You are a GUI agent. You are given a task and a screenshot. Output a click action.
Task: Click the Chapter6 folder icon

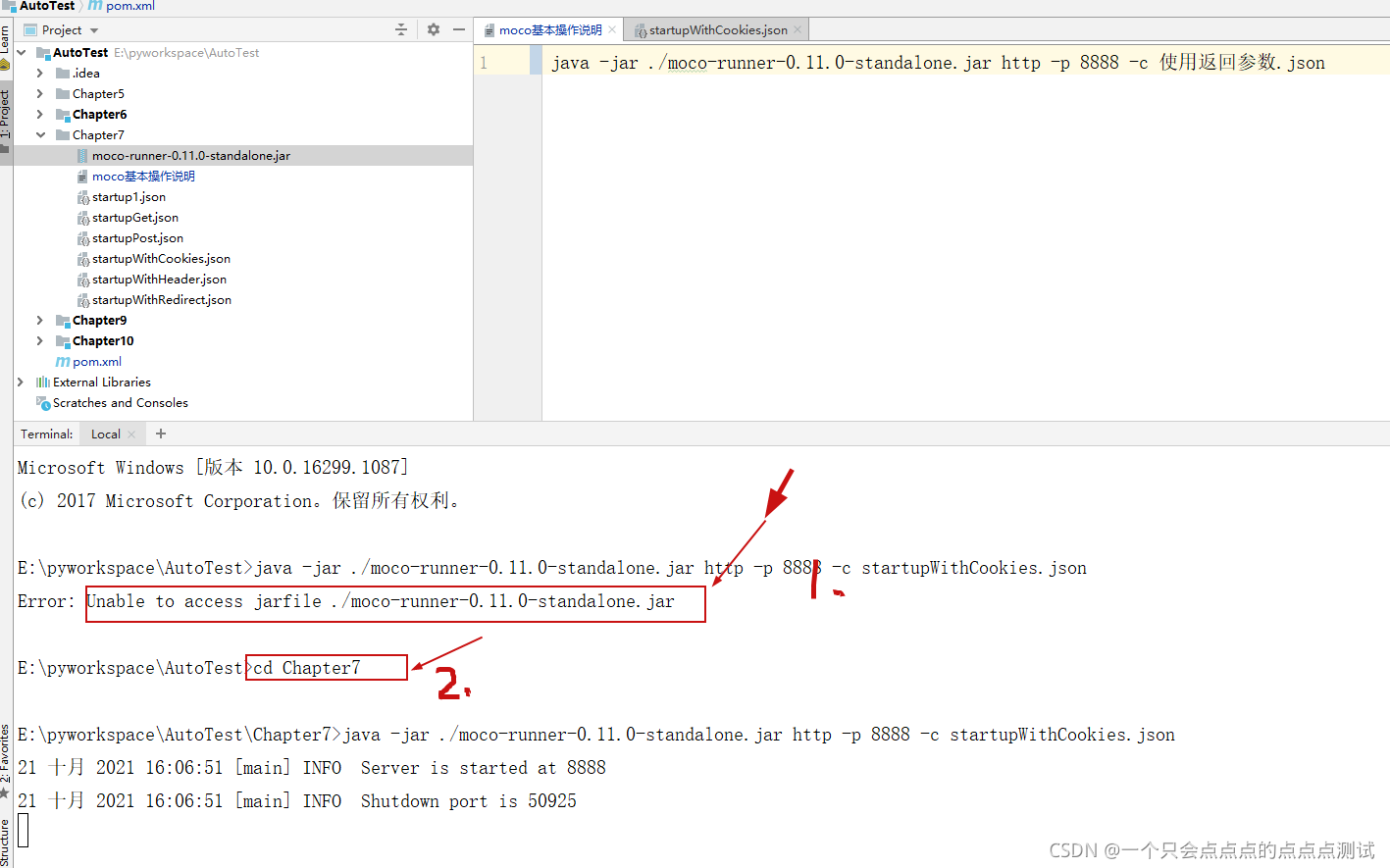click(63, 114)
